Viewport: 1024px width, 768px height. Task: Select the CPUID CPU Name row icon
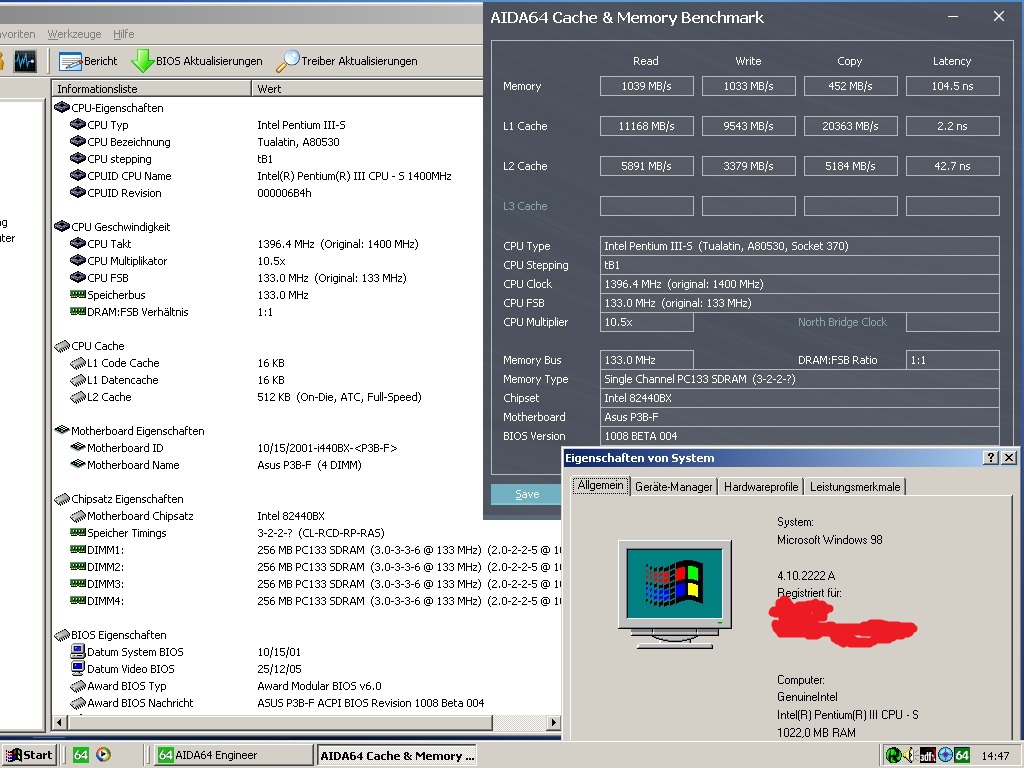78,175
